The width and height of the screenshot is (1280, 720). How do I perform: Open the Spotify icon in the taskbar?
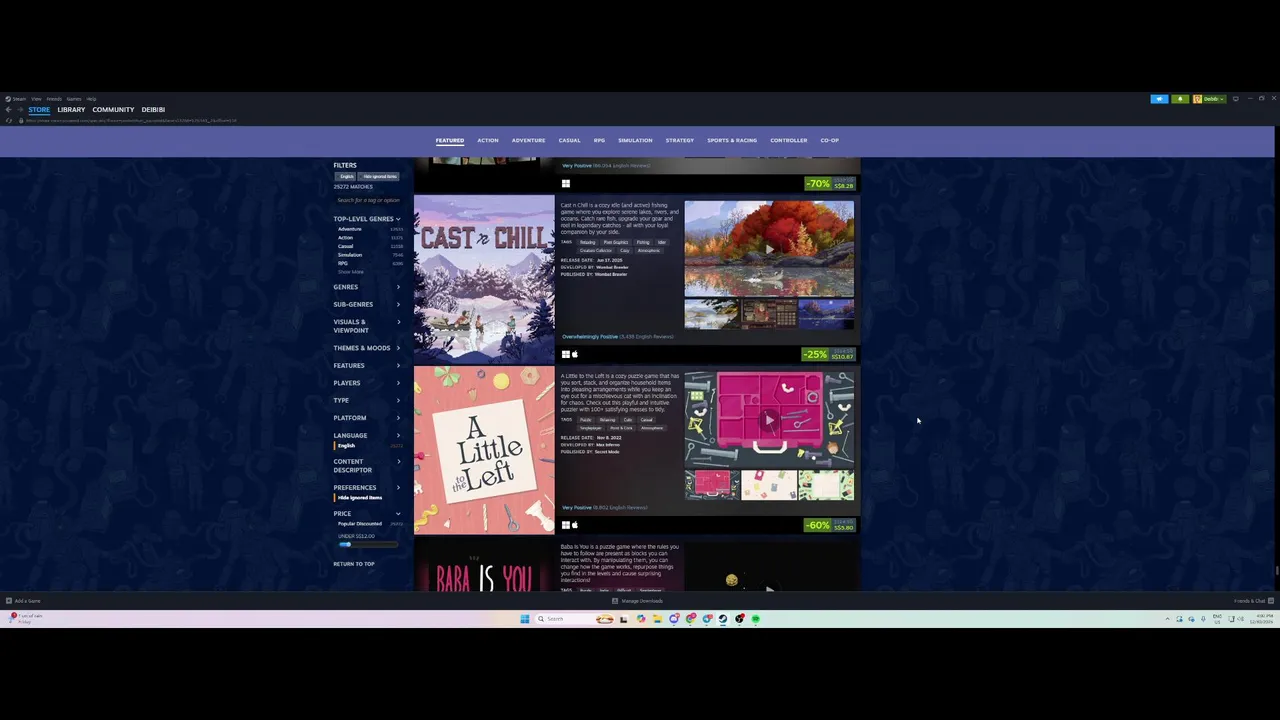(755, 619)
